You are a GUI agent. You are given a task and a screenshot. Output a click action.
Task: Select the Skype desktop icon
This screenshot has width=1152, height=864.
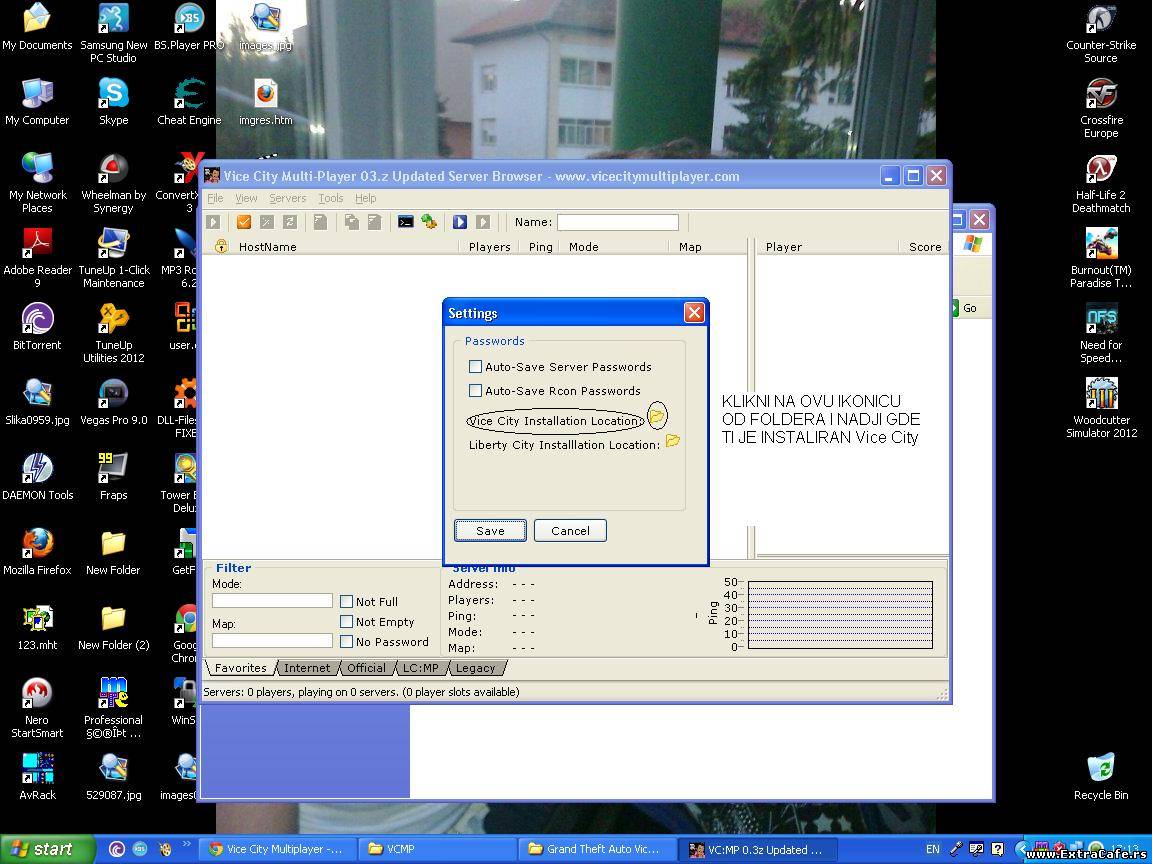click(113, 101)
